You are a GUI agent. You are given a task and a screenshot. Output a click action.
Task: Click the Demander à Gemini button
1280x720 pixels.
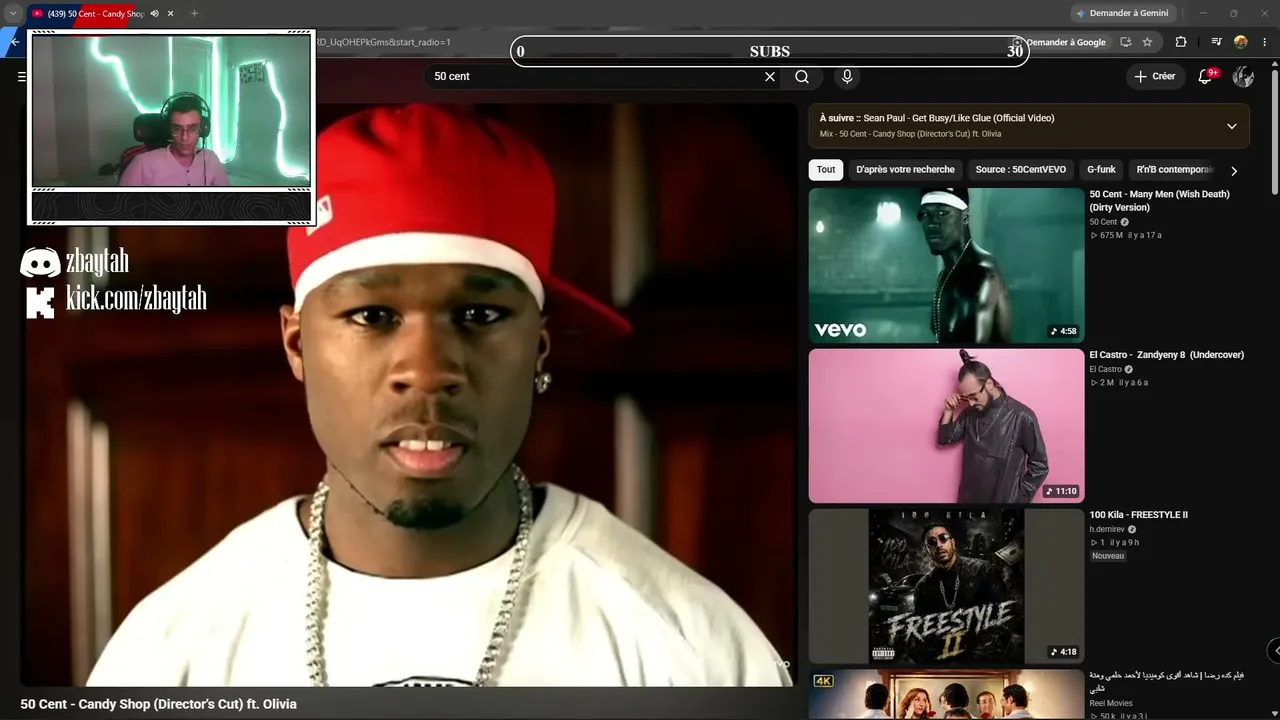click(1122, 13)
